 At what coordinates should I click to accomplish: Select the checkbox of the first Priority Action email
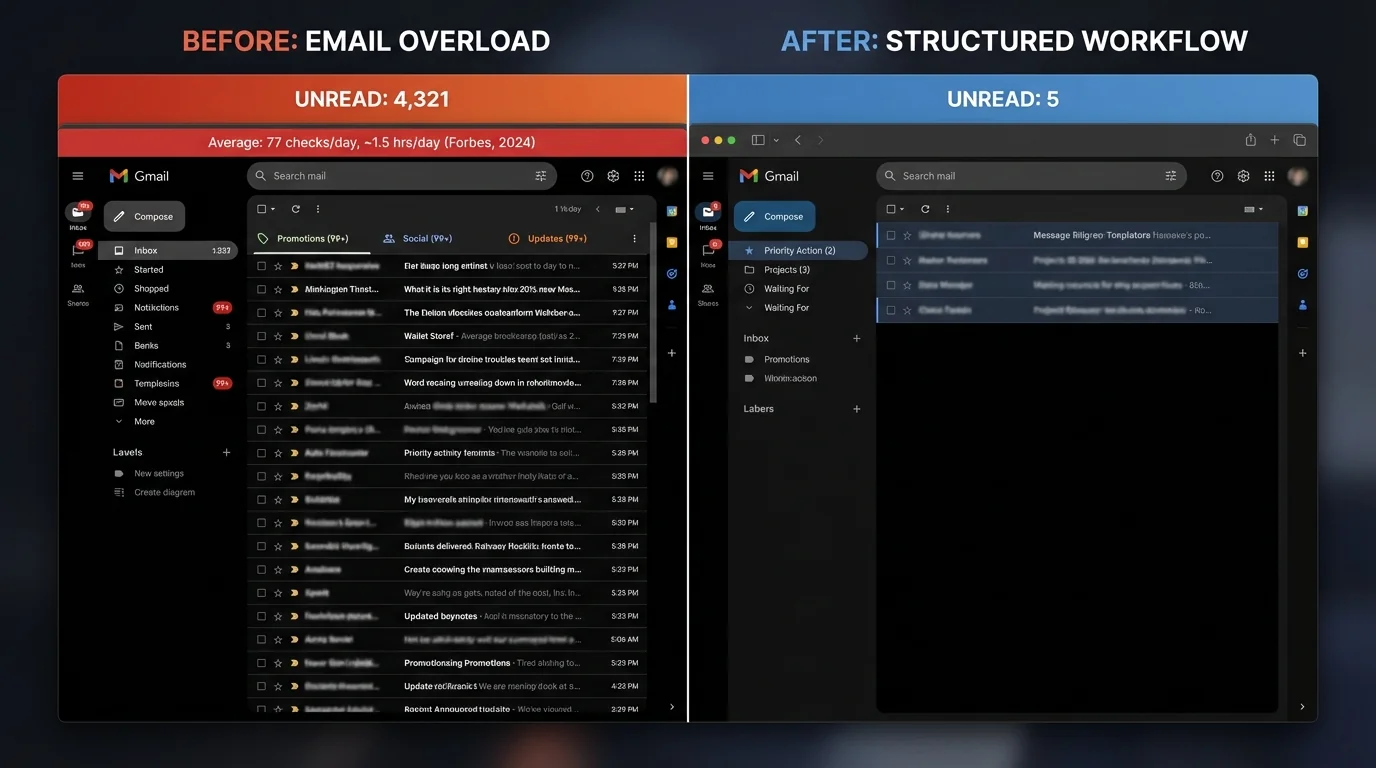[890, 235]
